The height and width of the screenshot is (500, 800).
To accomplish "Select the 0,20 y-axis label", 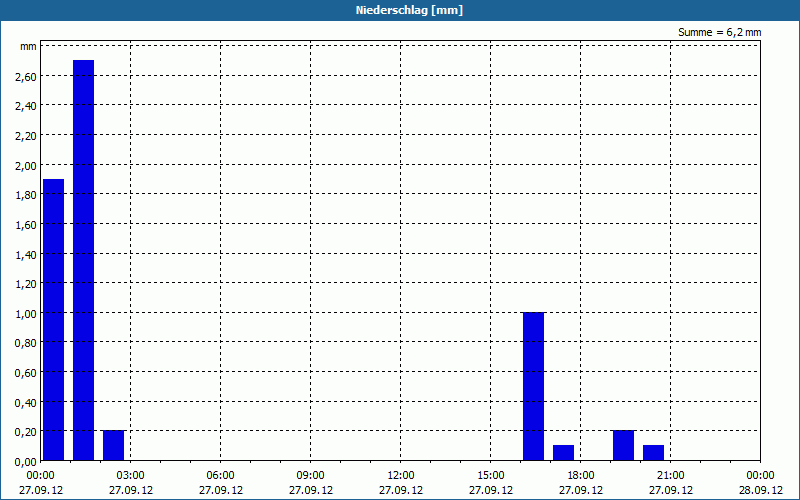I will (x=26, y=432).
